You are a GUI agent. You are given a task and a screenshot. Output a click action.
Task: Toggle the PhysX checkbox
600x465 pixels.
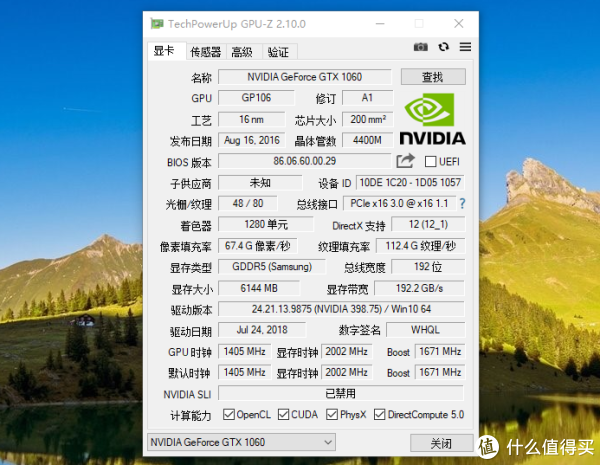tap(332, 414)
